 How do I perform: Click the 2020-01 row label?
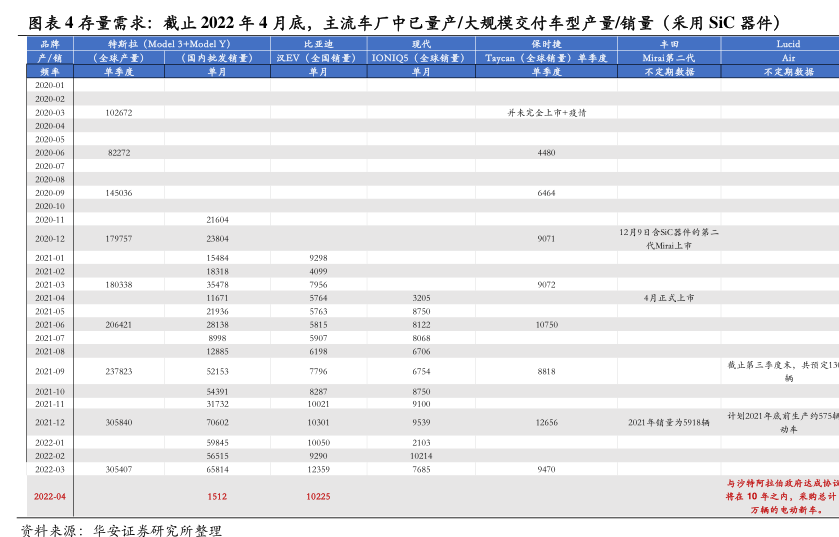point(49,86)
